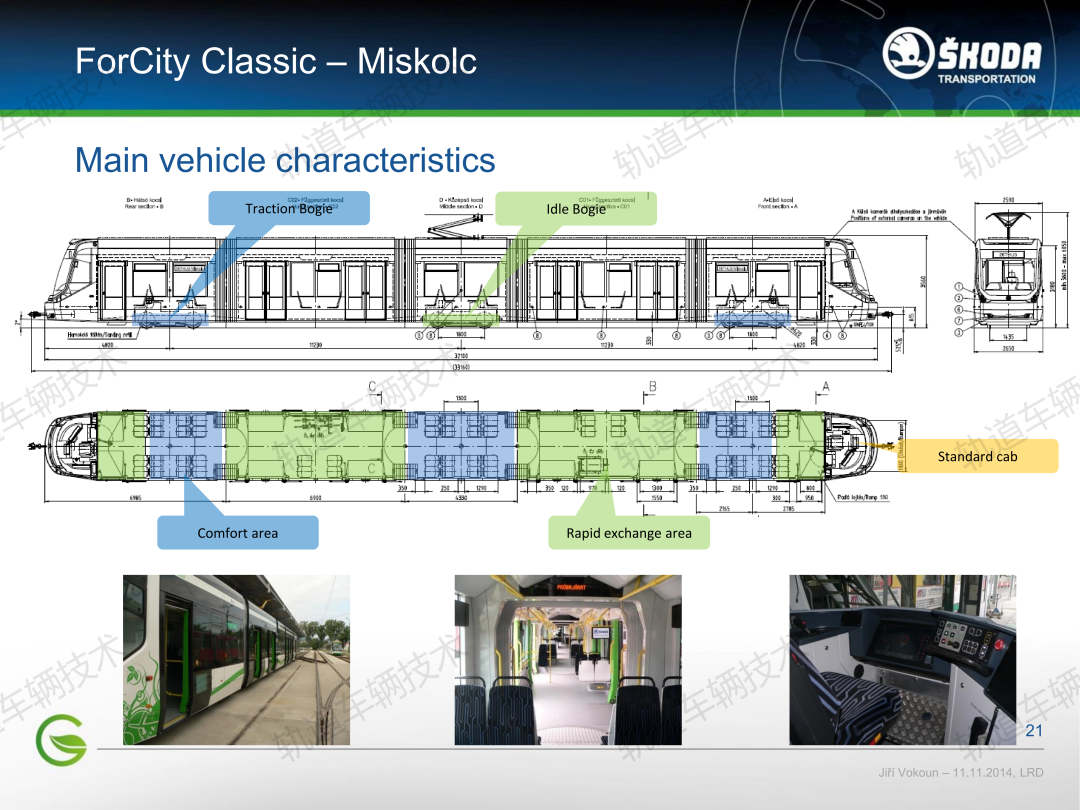Click the pantograph on the tram roof
The height and width of the screenshot is (810, 1080).
pos(457,227)
